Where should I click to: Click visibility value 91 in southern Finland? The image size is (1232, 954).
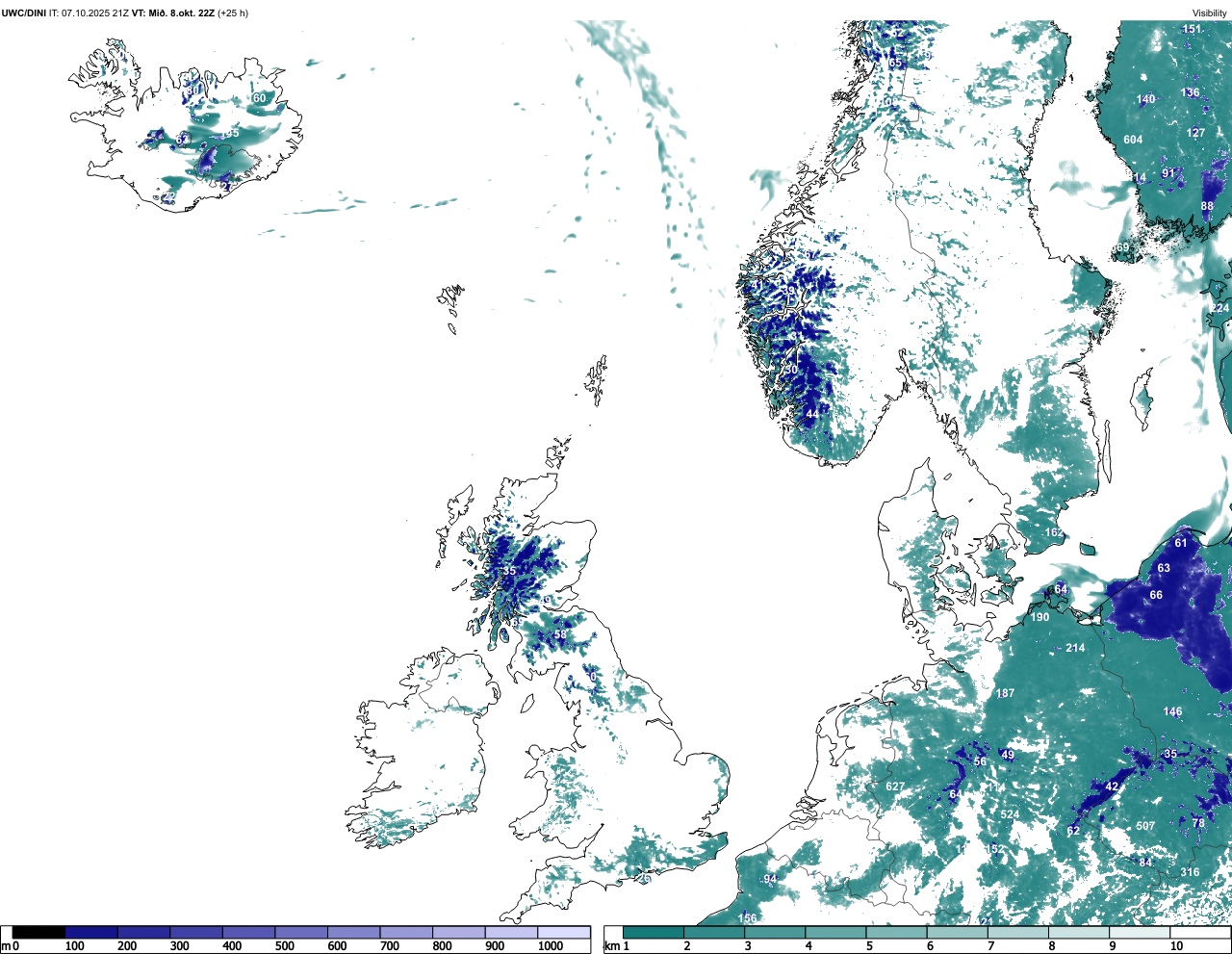1168,173
